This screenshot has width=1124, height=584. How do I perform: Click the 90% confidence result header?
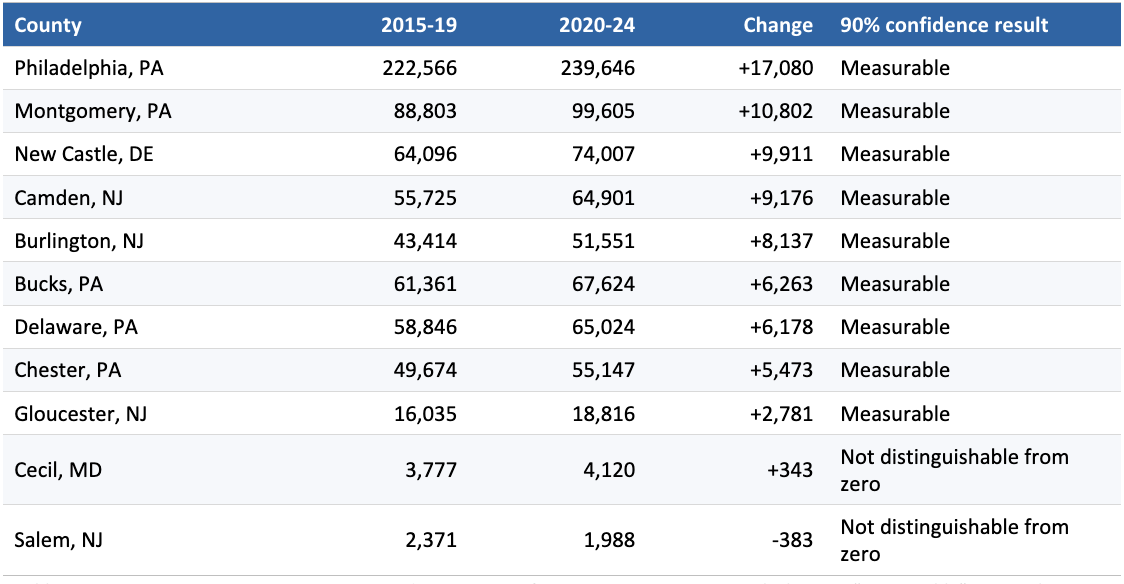coord(944,25)
